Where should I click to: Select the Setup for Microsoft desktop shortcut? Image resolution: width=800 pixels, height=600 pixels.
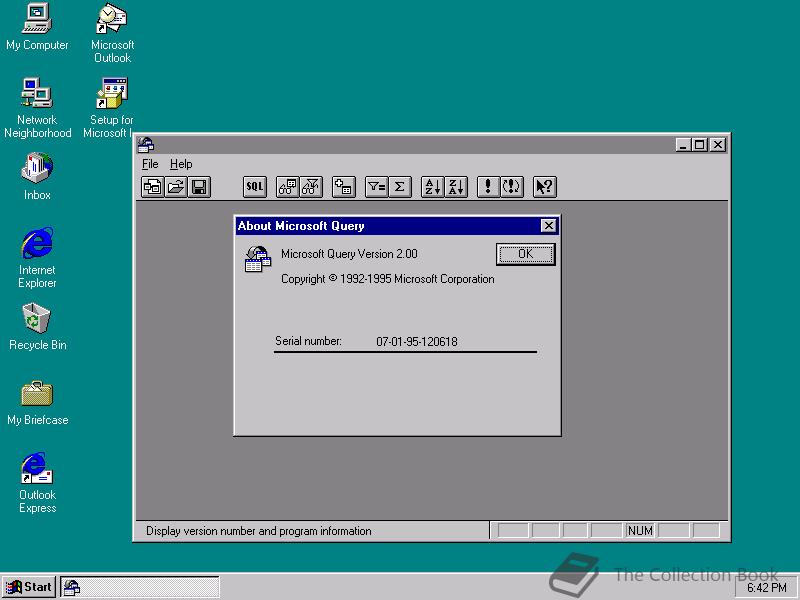click(x=108, y=108)
